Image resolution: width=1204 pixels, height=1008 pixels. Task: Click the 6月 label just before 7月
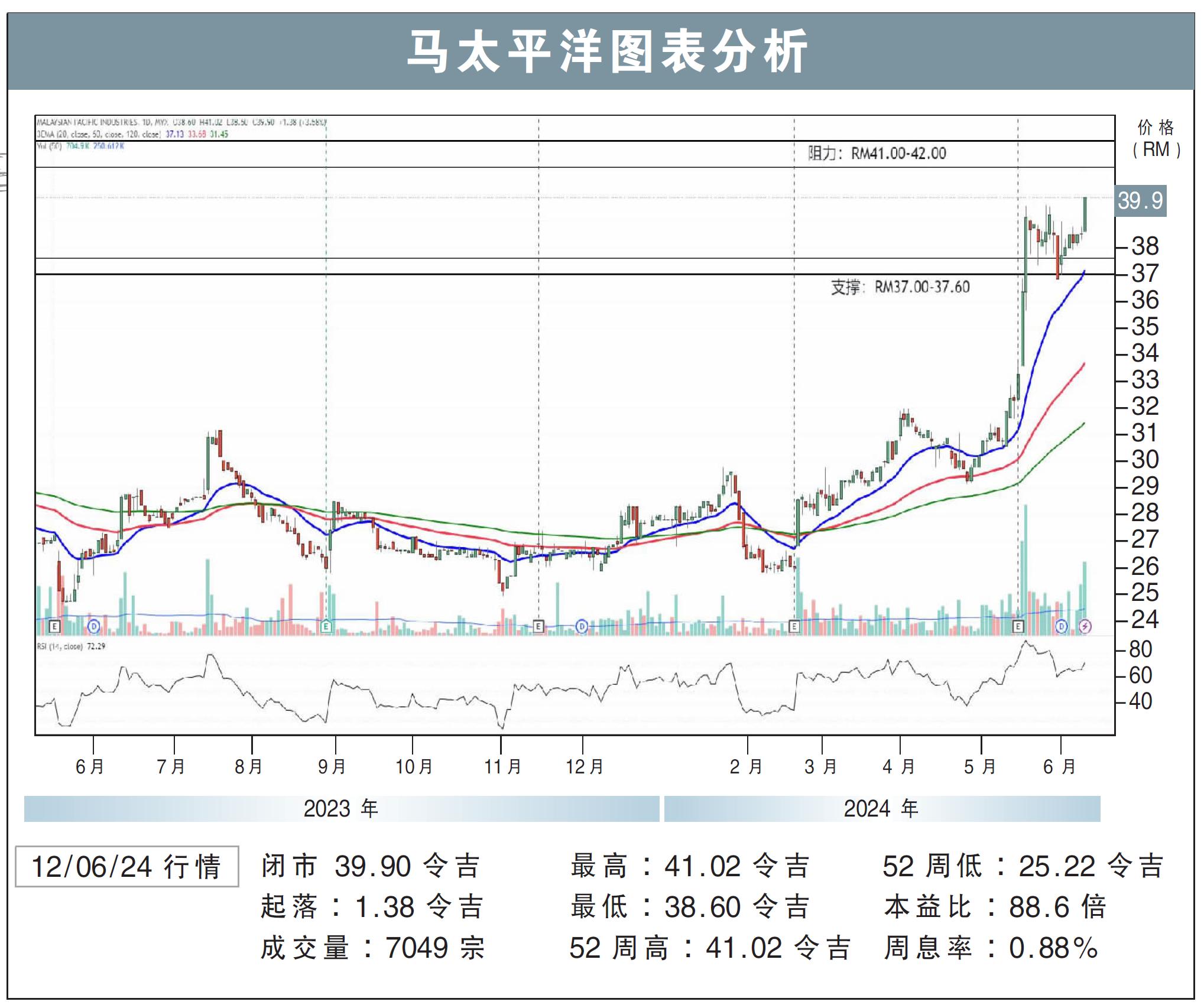click(90, 767)
